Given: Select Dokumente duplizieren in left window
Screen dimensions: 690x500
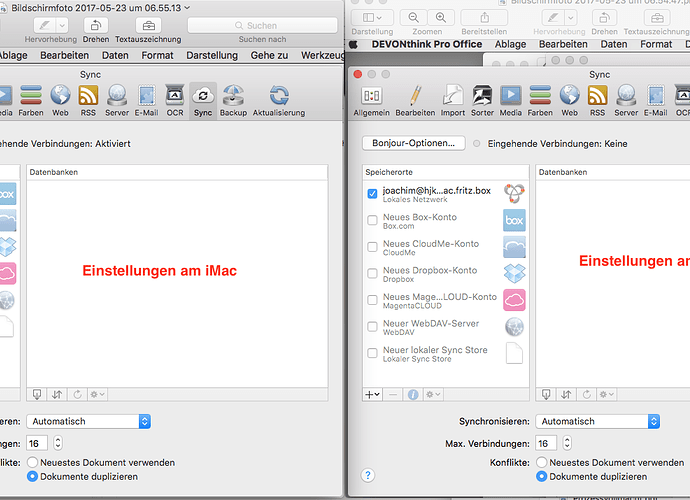Looking at the screenshot, I should pyautogui.click(x=32, y=477).
